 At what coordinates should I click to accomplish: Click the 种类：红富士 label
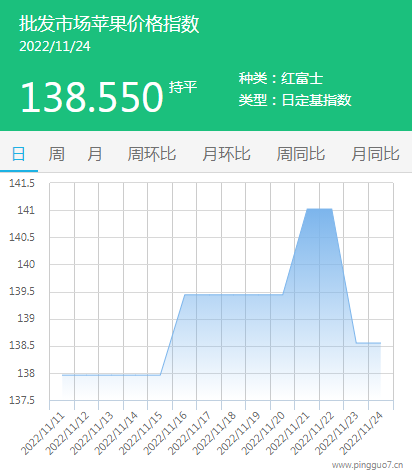coord(281,79)
